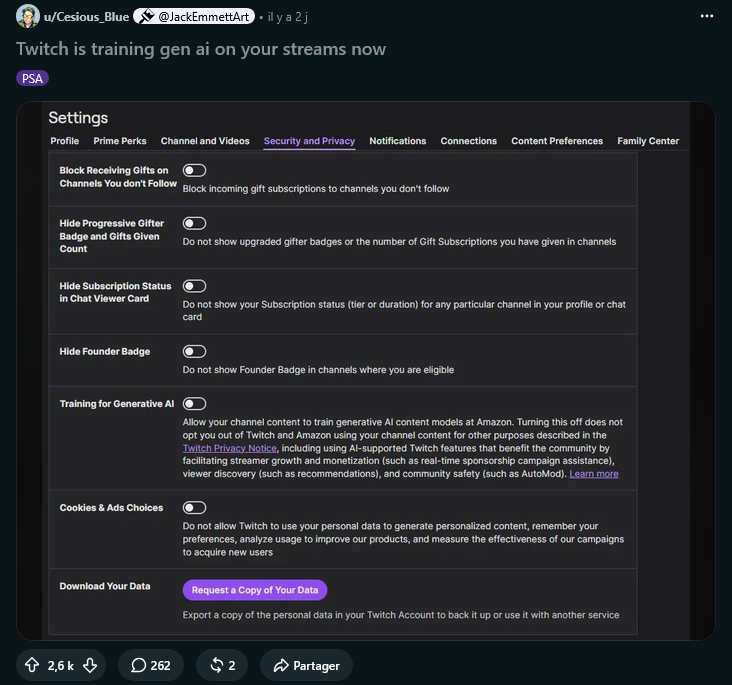Upvote the post with the up arrow
This screenshot has height=685, width=732.
click(32, 665)
